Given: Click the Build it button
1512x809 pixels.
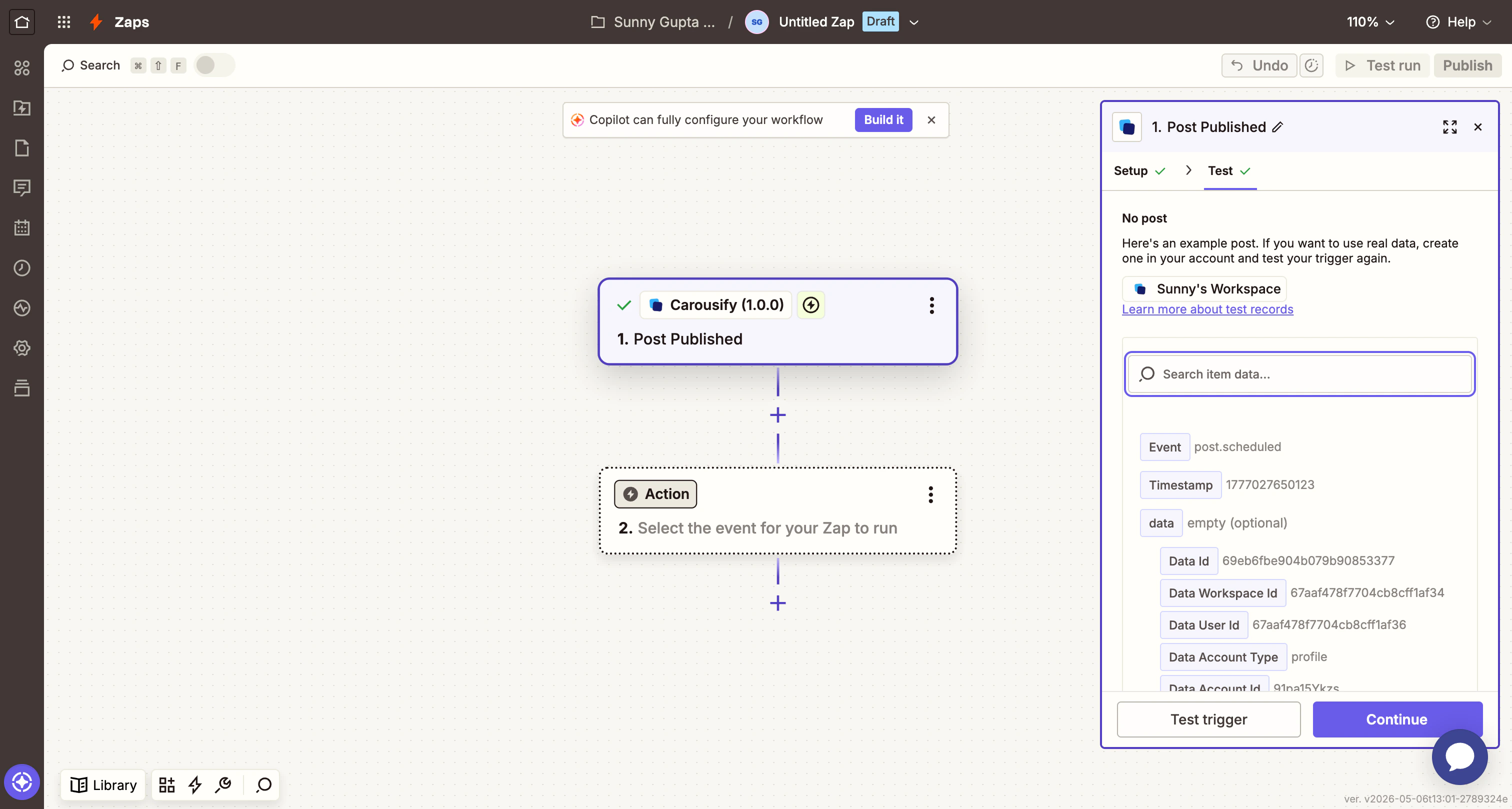Looking at the screenshot, I should click(x=883, y=120).
